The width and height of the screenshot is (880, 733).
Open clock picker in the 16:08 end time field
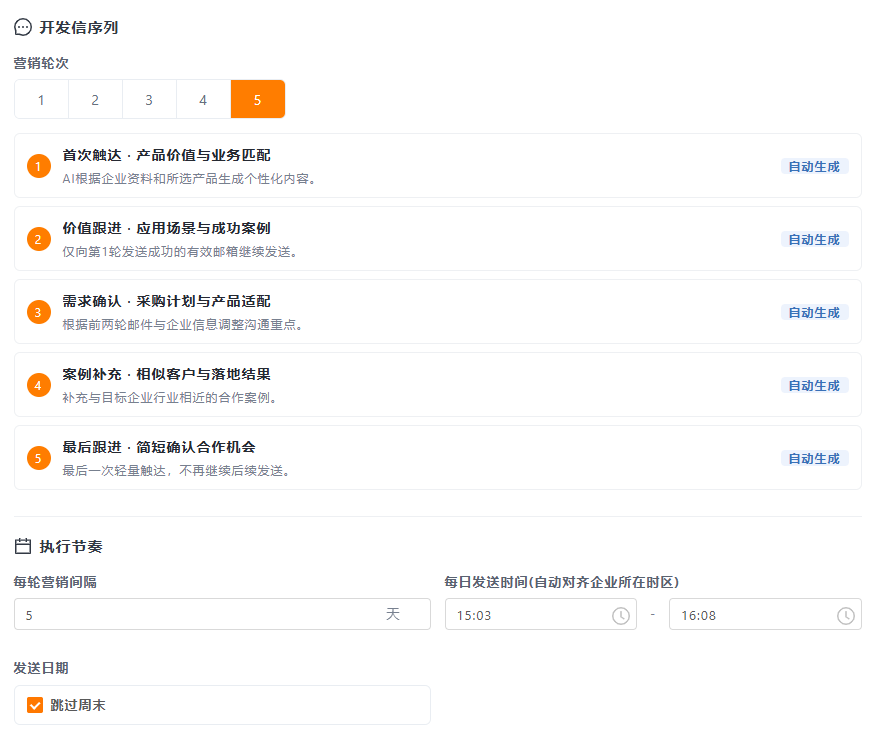click(x=846, y=616)
